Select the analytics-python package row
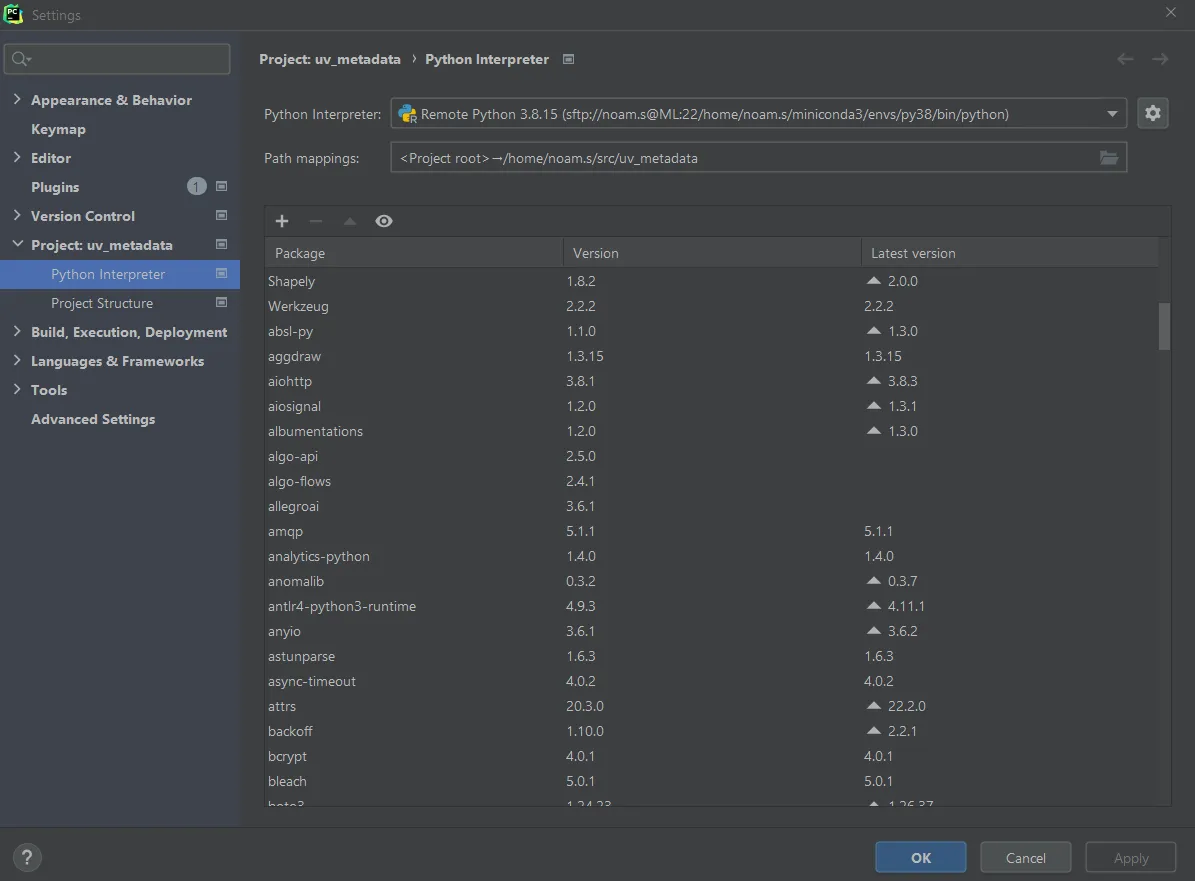The height and width of the screenshot is (881, 1195). [x=712, y=556]
